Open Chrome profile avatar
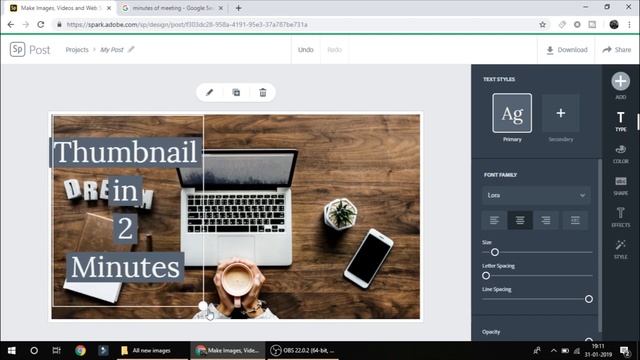Viewport: 640px width, 360px height. coord(614,24)
